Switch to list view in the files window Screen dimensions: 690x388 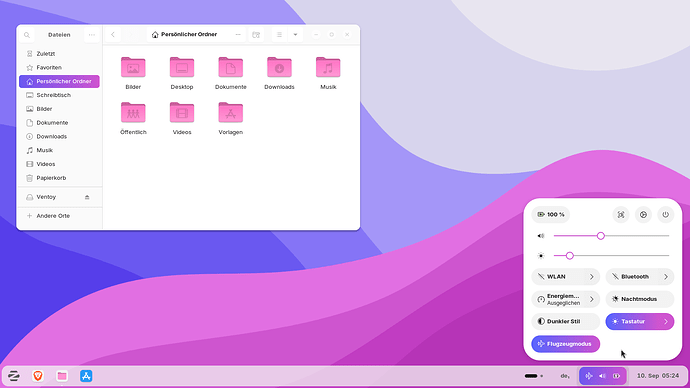point(279,35)
